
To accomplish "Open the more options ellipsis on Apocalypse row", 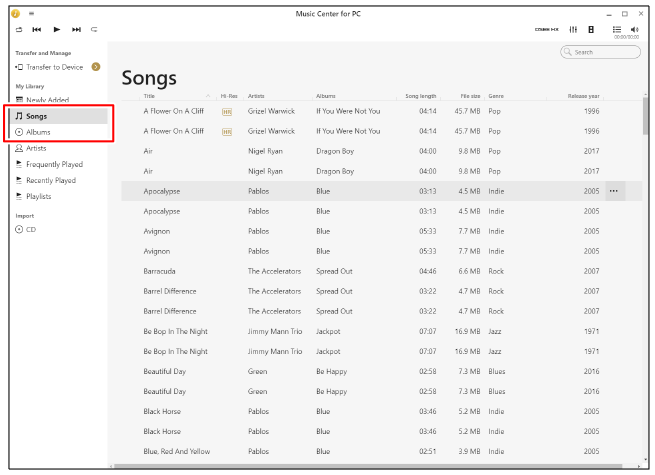I will [x=613, y=190].
